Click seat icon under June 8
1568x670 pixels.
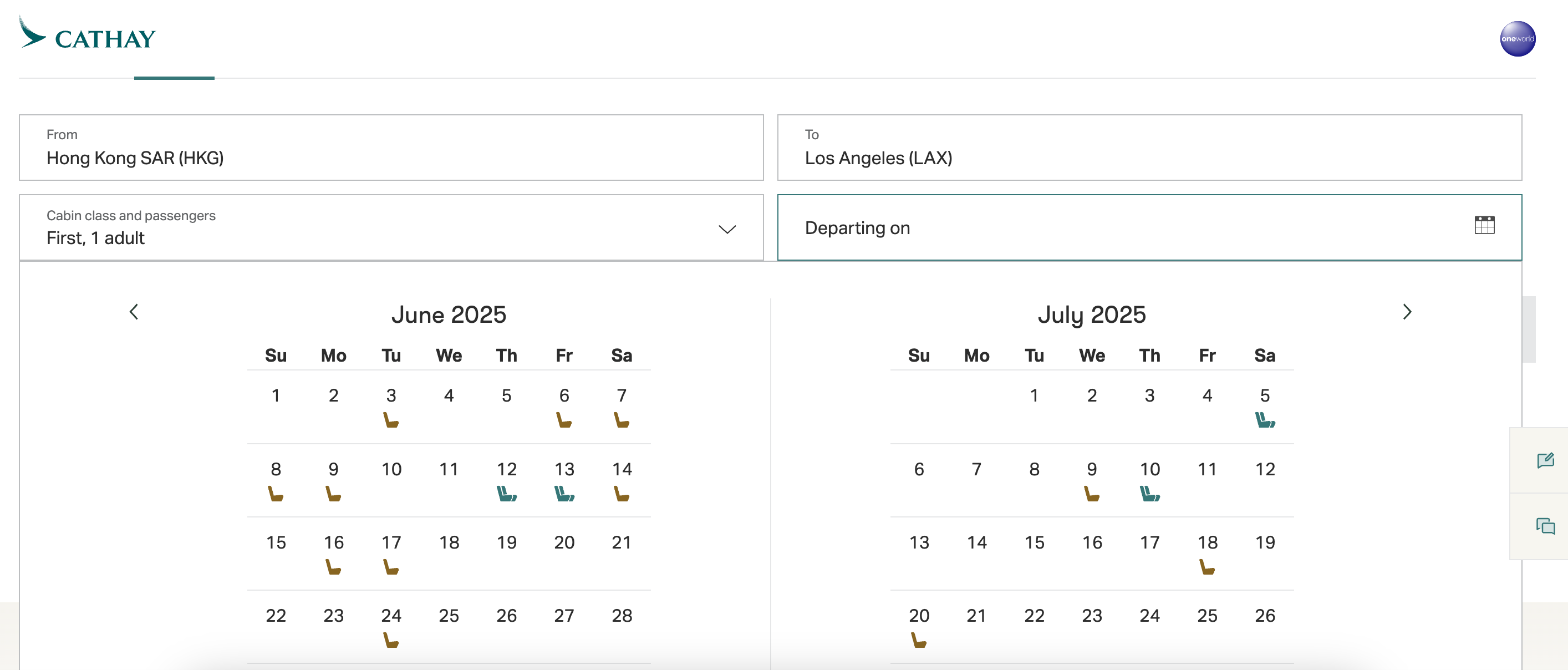click(276, 494)
